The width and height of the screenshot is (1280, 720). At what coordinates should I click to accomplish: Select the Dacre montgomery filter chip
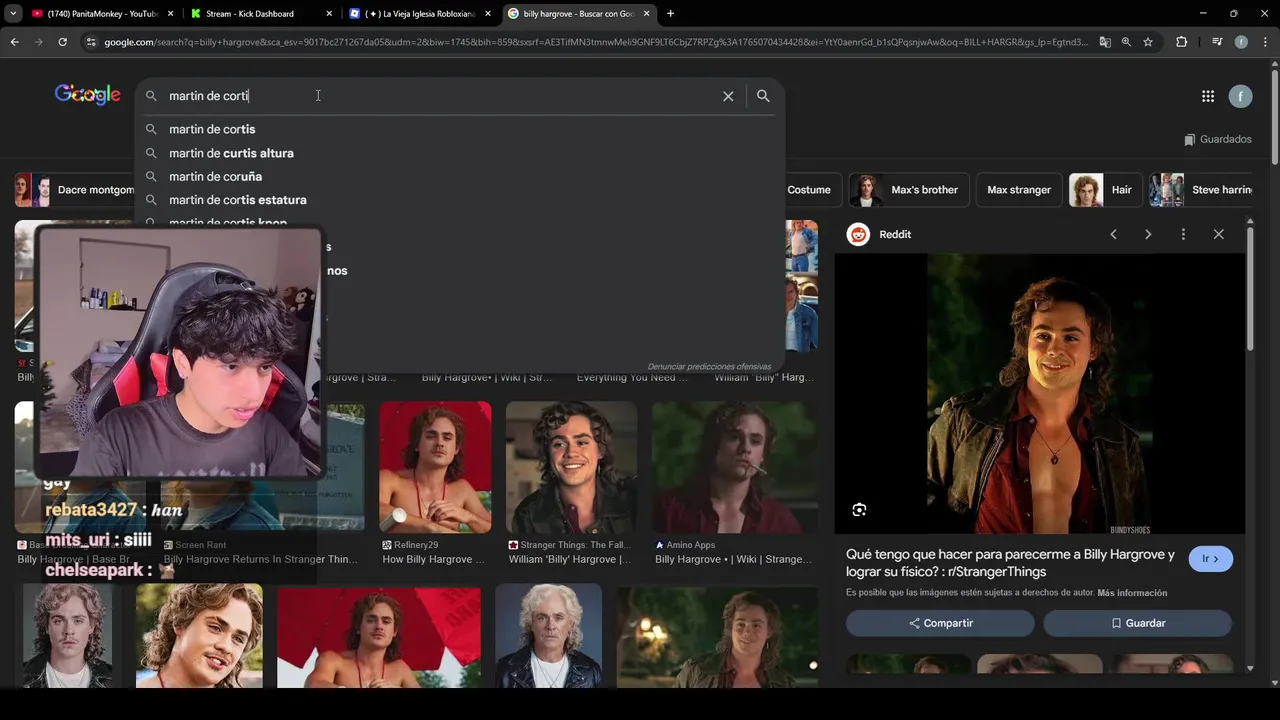(x=75, y=190)
